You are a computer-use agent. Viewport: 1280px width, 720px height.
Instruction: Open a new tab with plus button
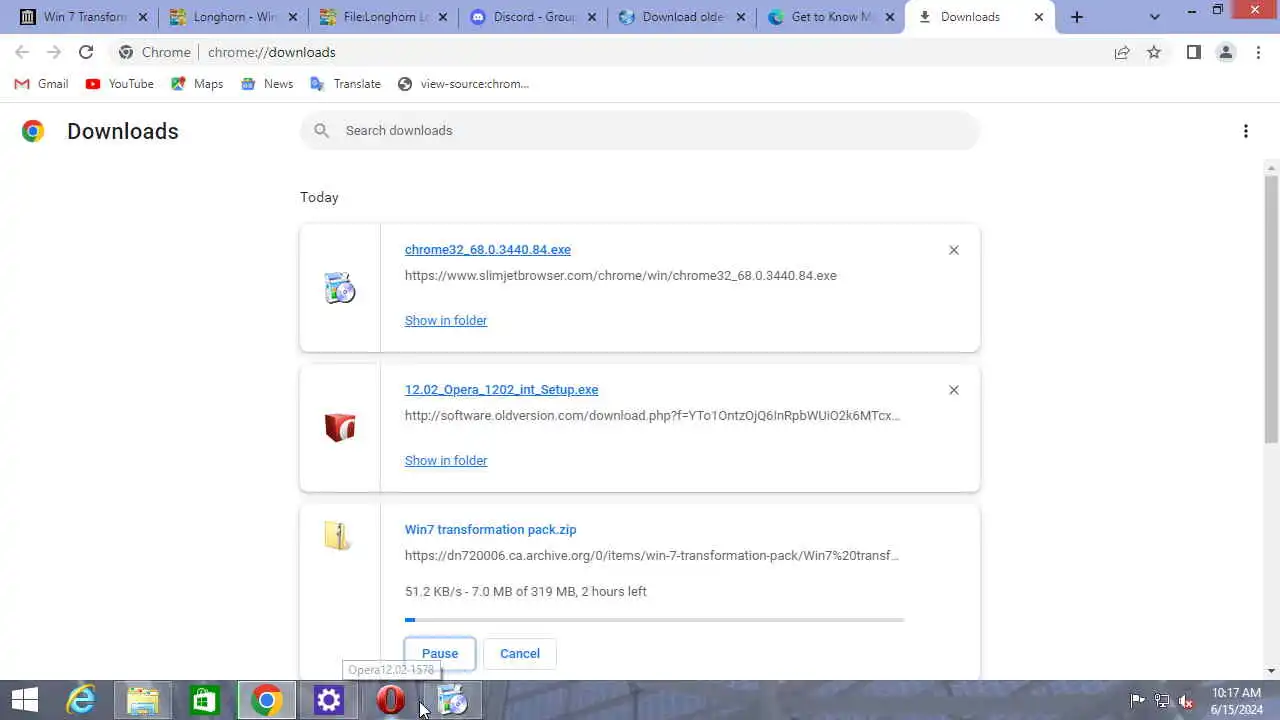coord(1077,17)
